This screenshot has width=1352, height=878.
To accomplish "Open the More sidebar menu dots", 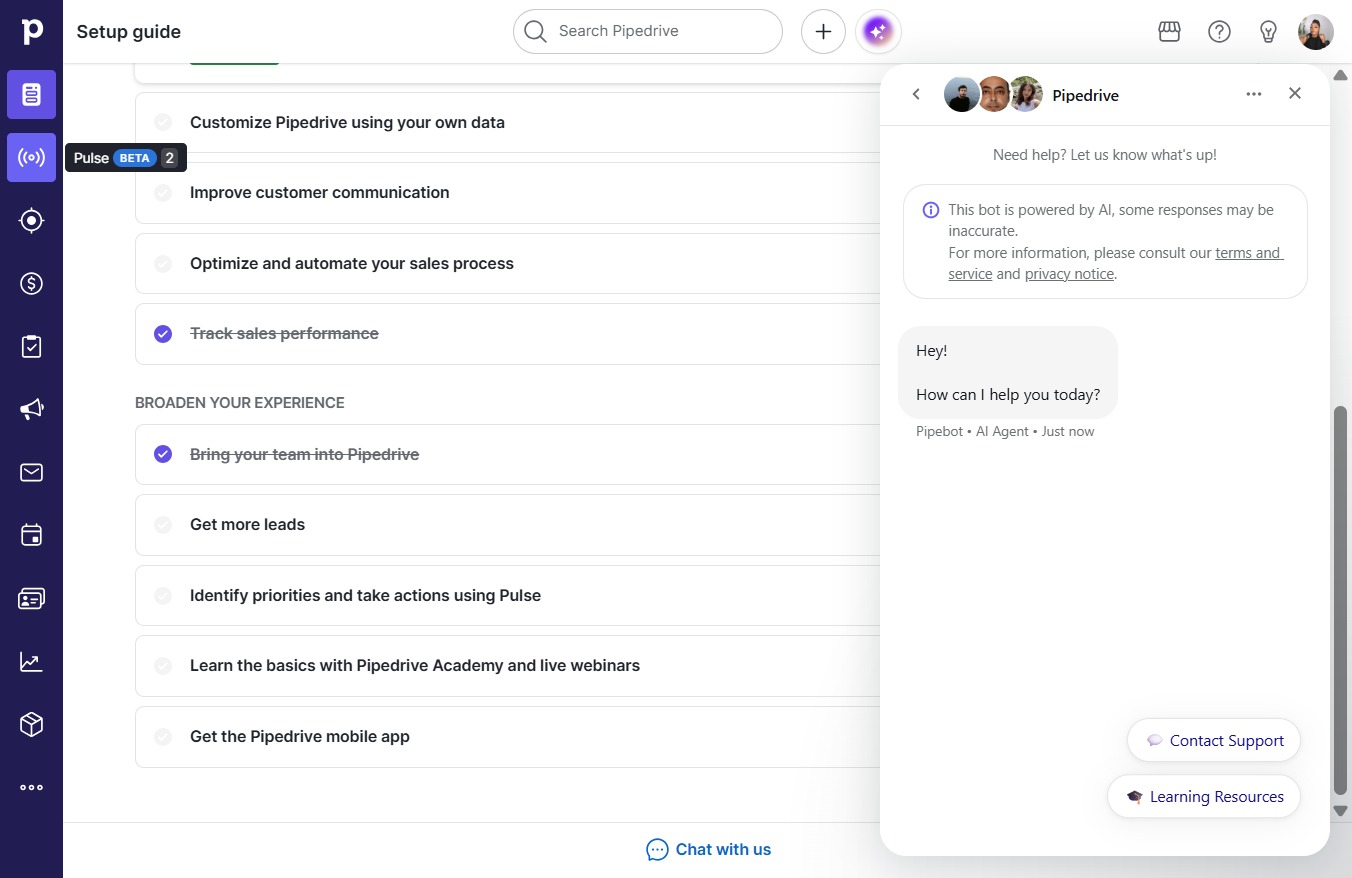I will click(31, 787).
